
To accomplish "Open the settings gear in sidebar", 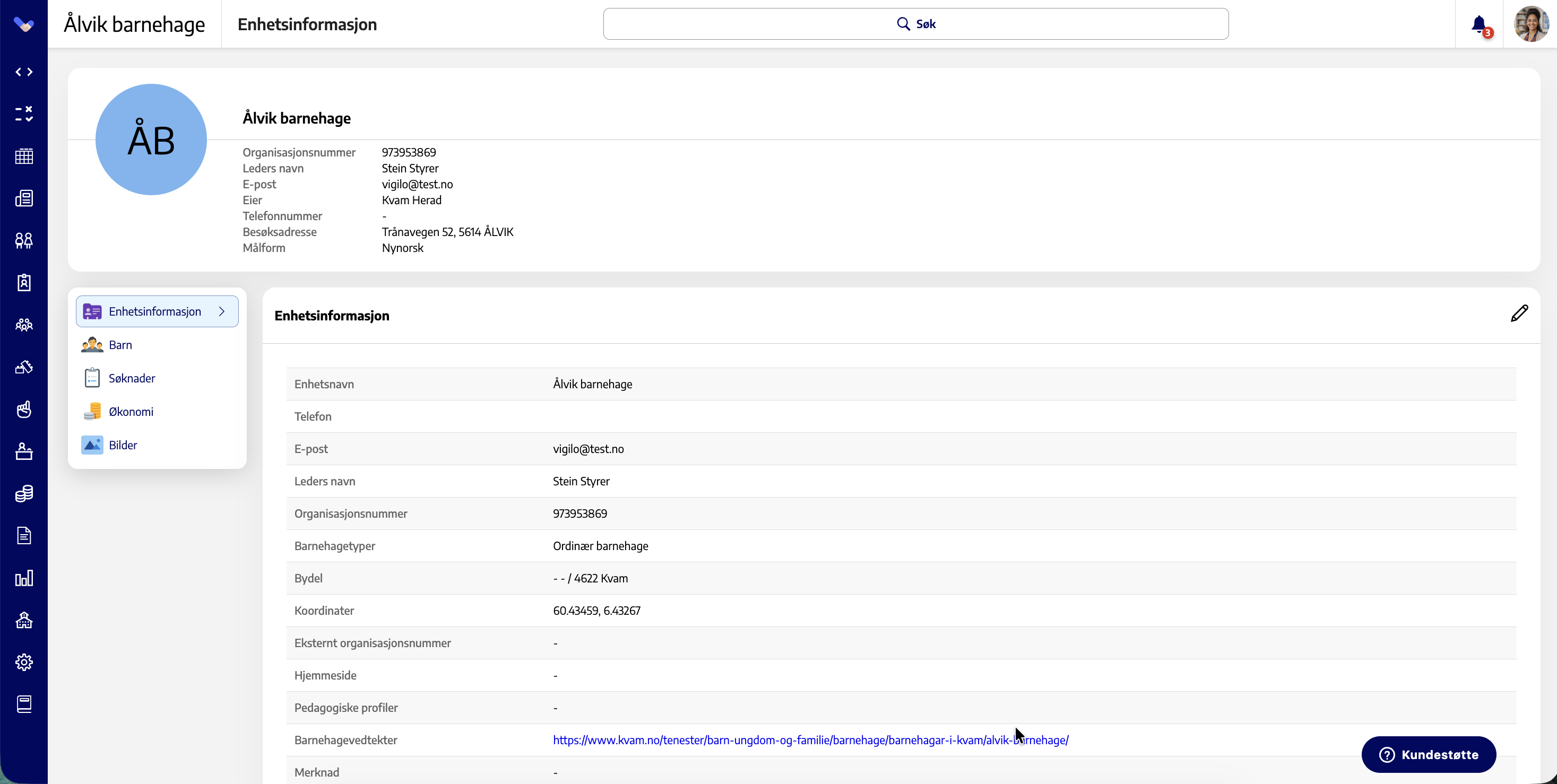I will 24,662.
